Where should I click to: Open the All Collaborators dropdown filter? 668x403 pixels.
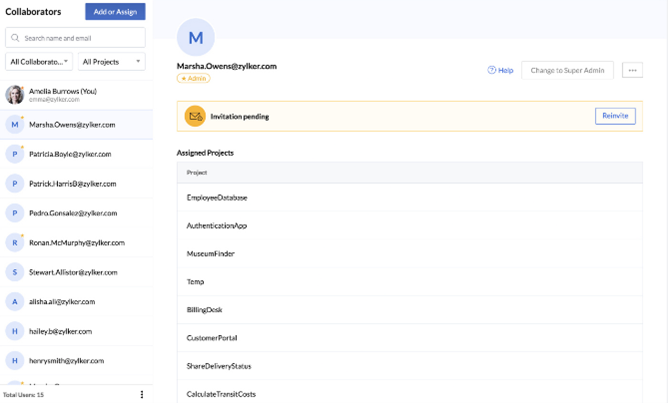click(39, 62)
